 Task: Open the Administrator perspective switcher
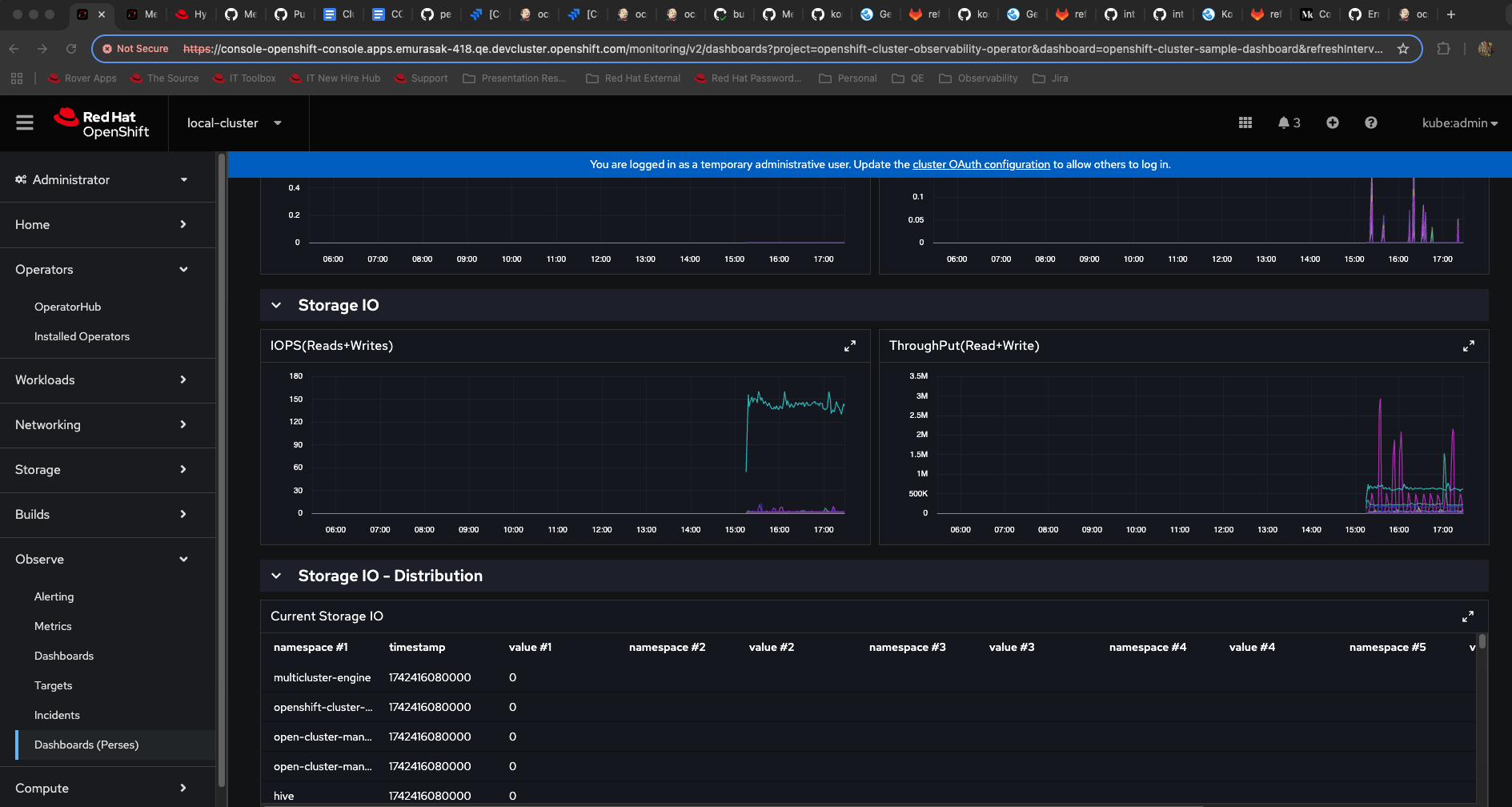click(102, 180)
